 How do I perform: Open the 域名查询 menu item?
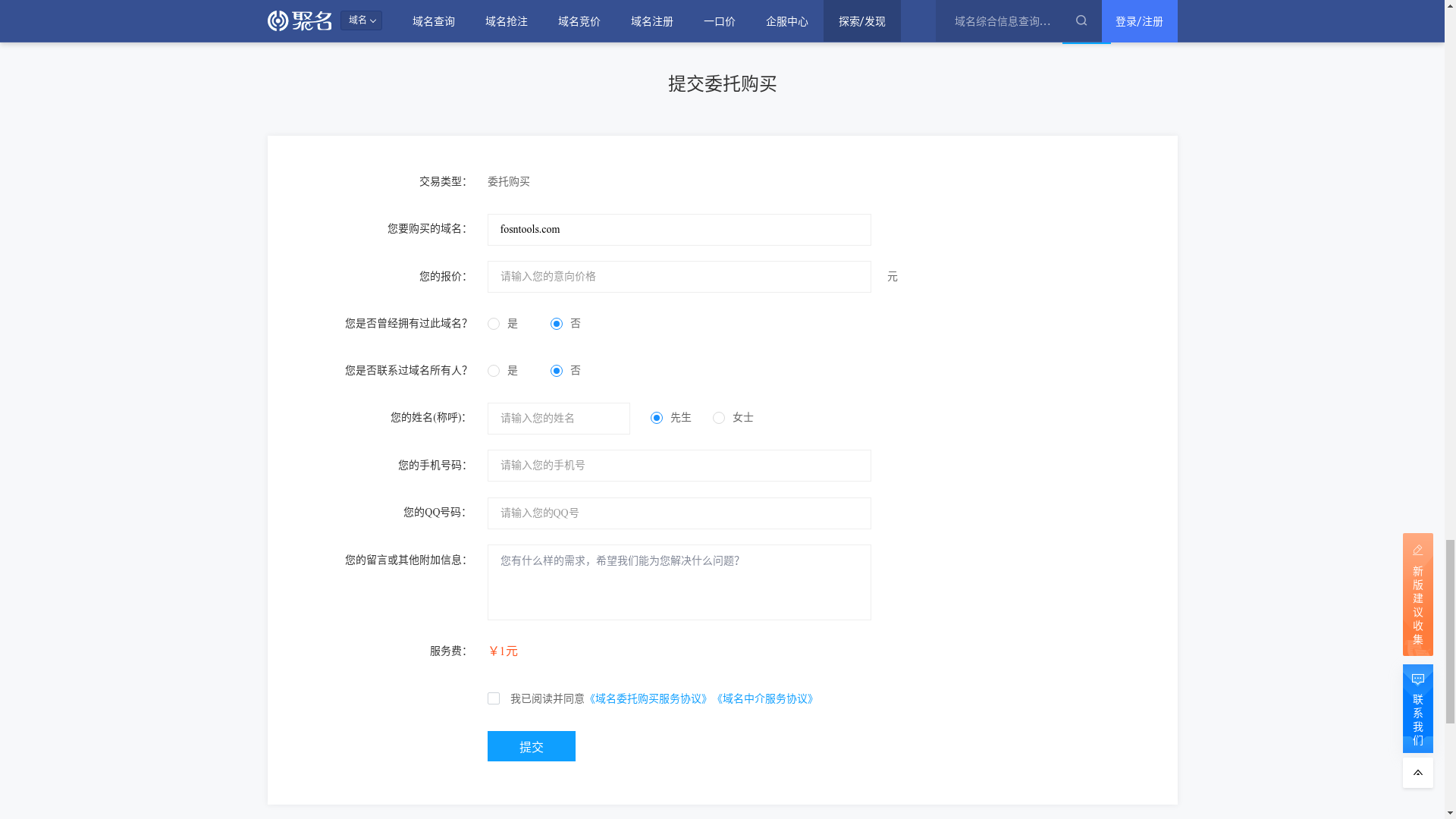[434, 21]
